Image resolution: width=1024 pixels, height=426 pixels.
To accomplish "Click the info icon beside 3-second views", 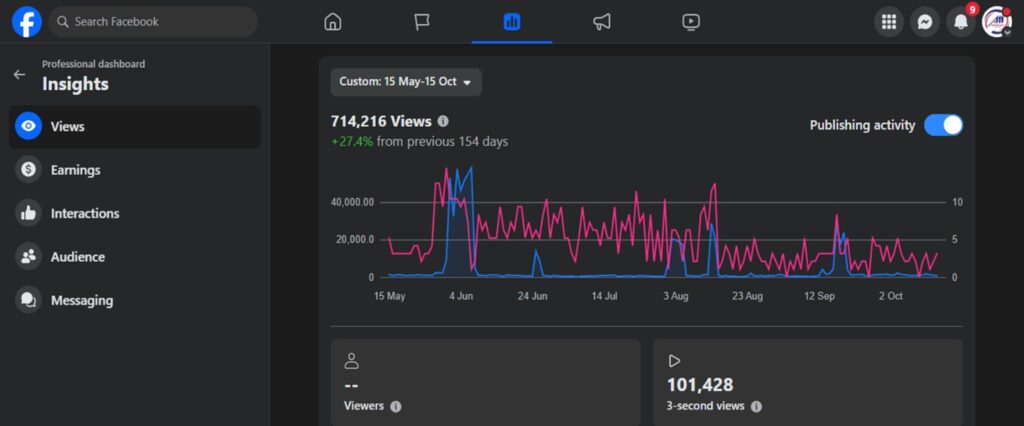I will coord(756,406).
